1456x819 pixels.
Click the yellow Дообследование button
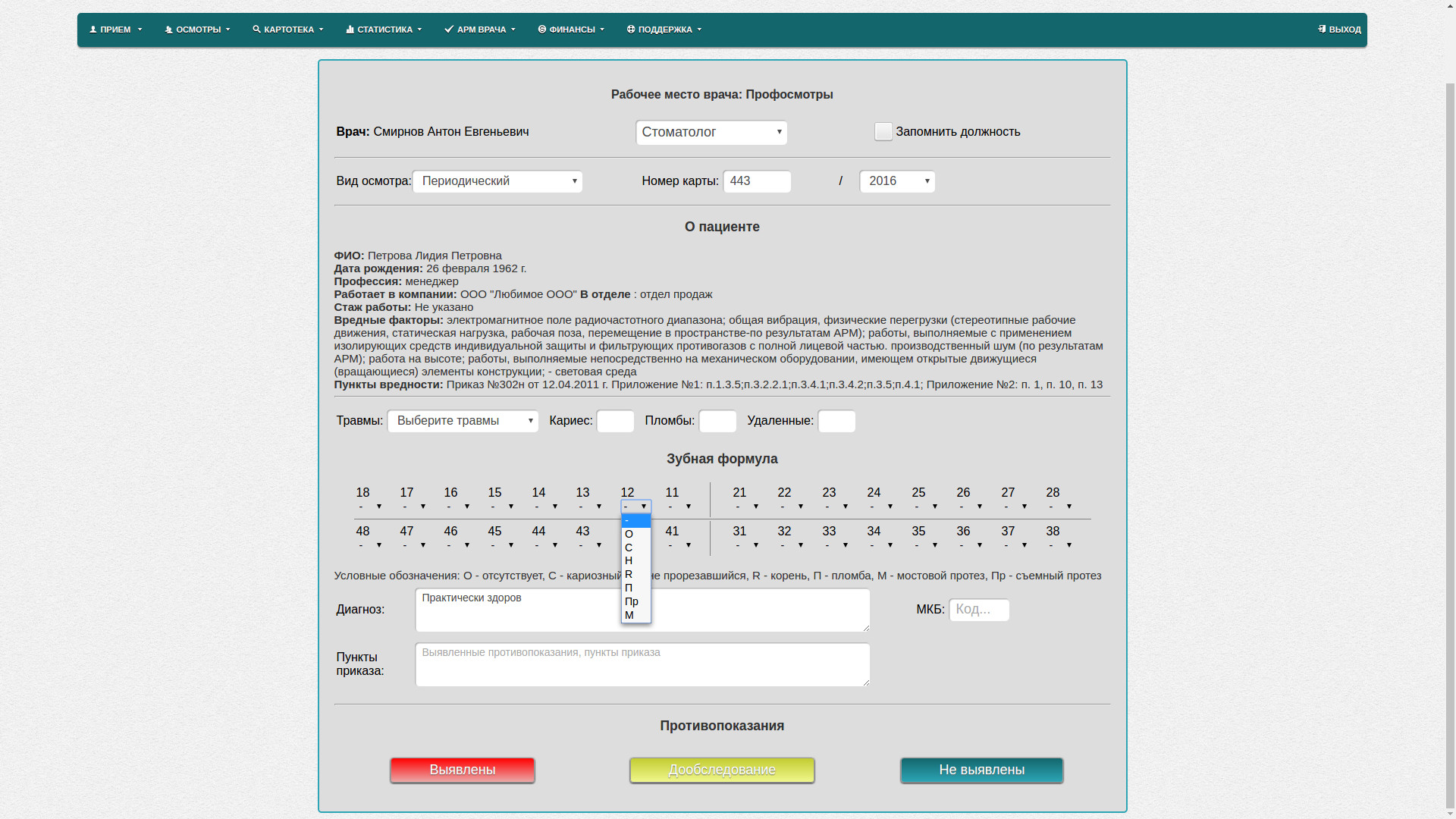(722, 770)
